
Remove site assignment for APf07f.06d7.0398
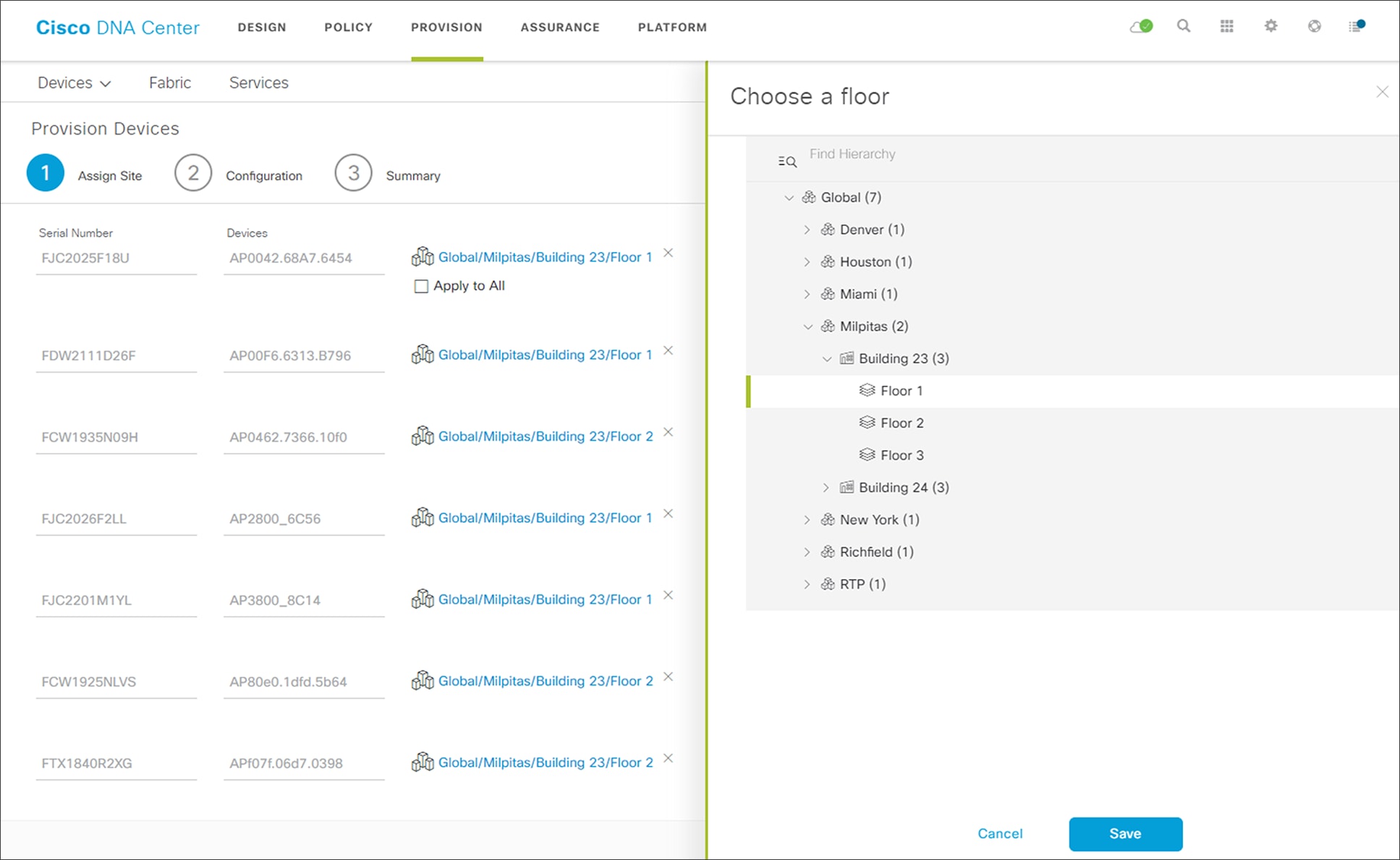(x=669, y=758)
